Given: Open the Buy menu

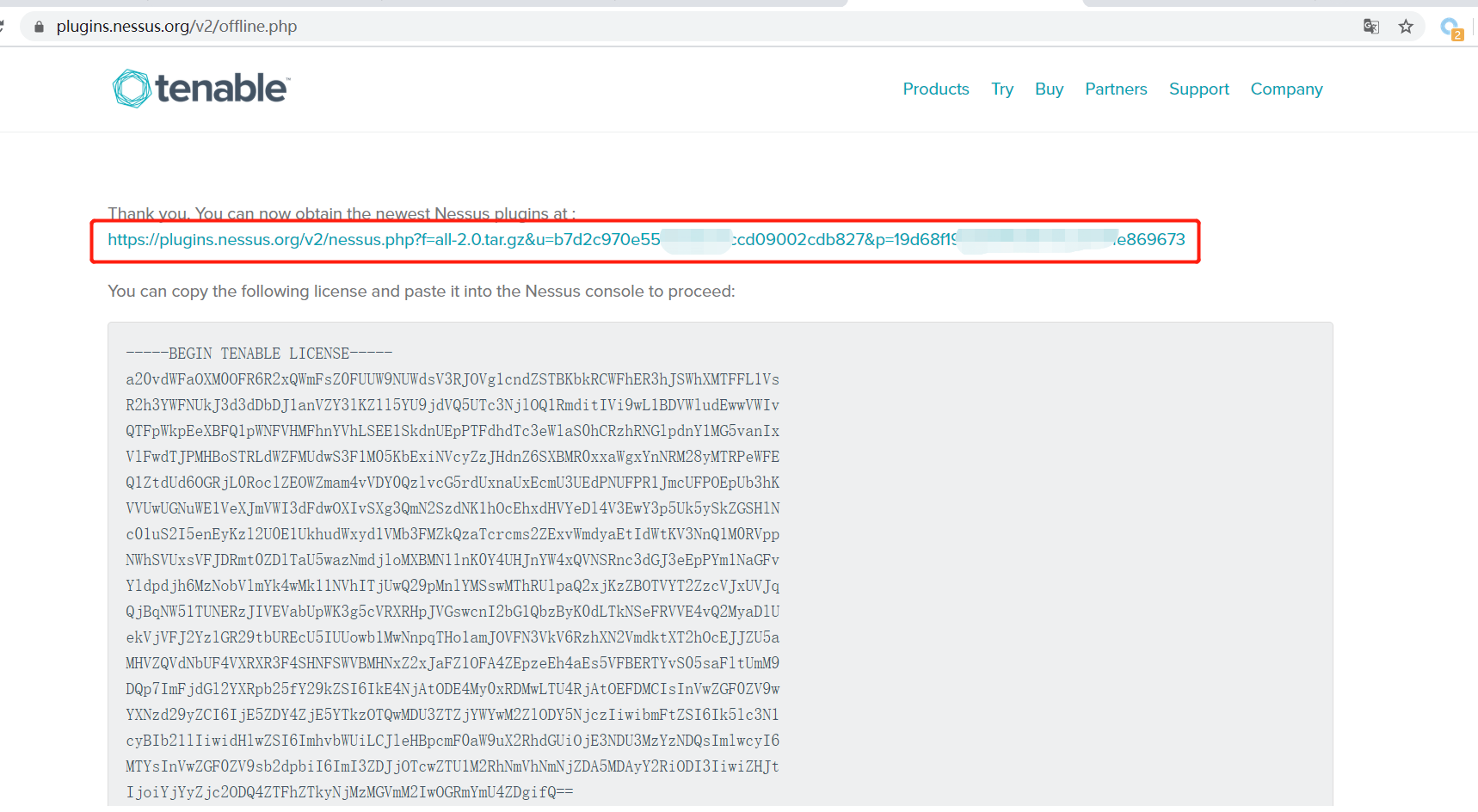Looking at the screenshot, I should pyautogui.click(x=1049, y=89).
